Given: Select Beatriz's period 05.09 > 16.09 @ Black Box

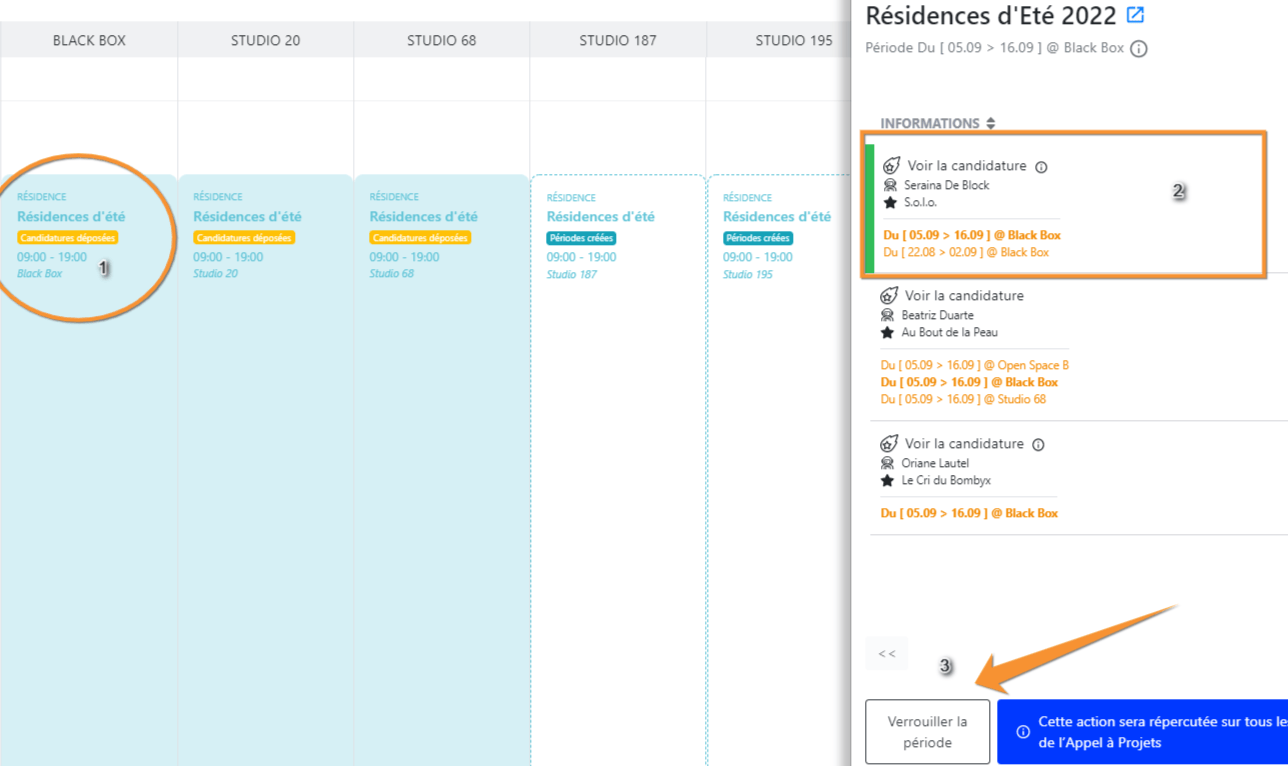Looking at the screenshot, I should (x=969, y=382).
